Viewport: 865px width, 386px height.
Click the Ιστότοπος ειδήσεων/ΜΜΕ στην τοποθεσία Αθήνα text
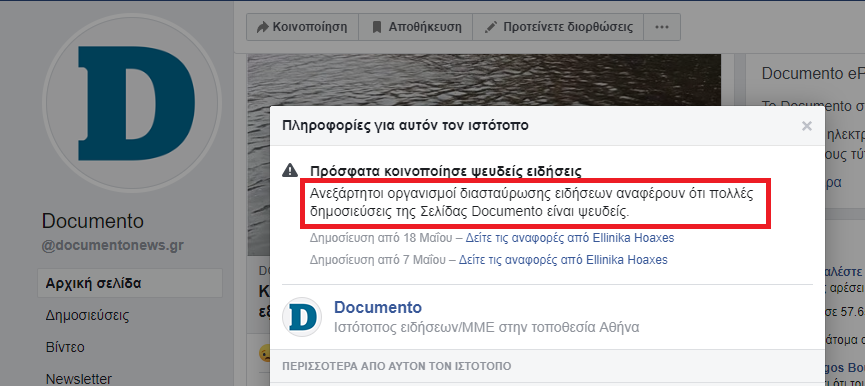487,328
